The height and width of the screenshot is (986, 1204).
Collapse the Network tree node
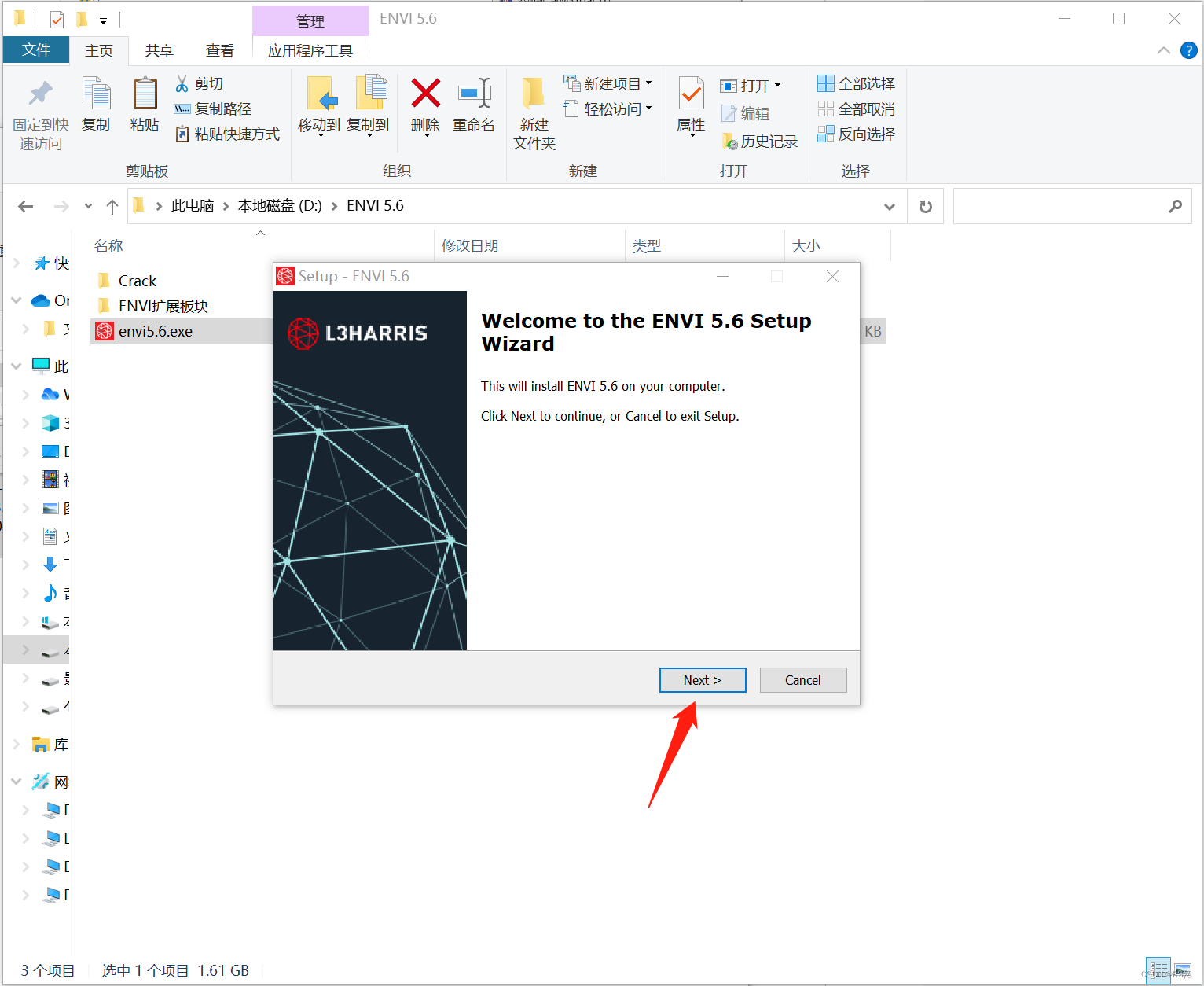pyautogui.click(x=17, y=782)
